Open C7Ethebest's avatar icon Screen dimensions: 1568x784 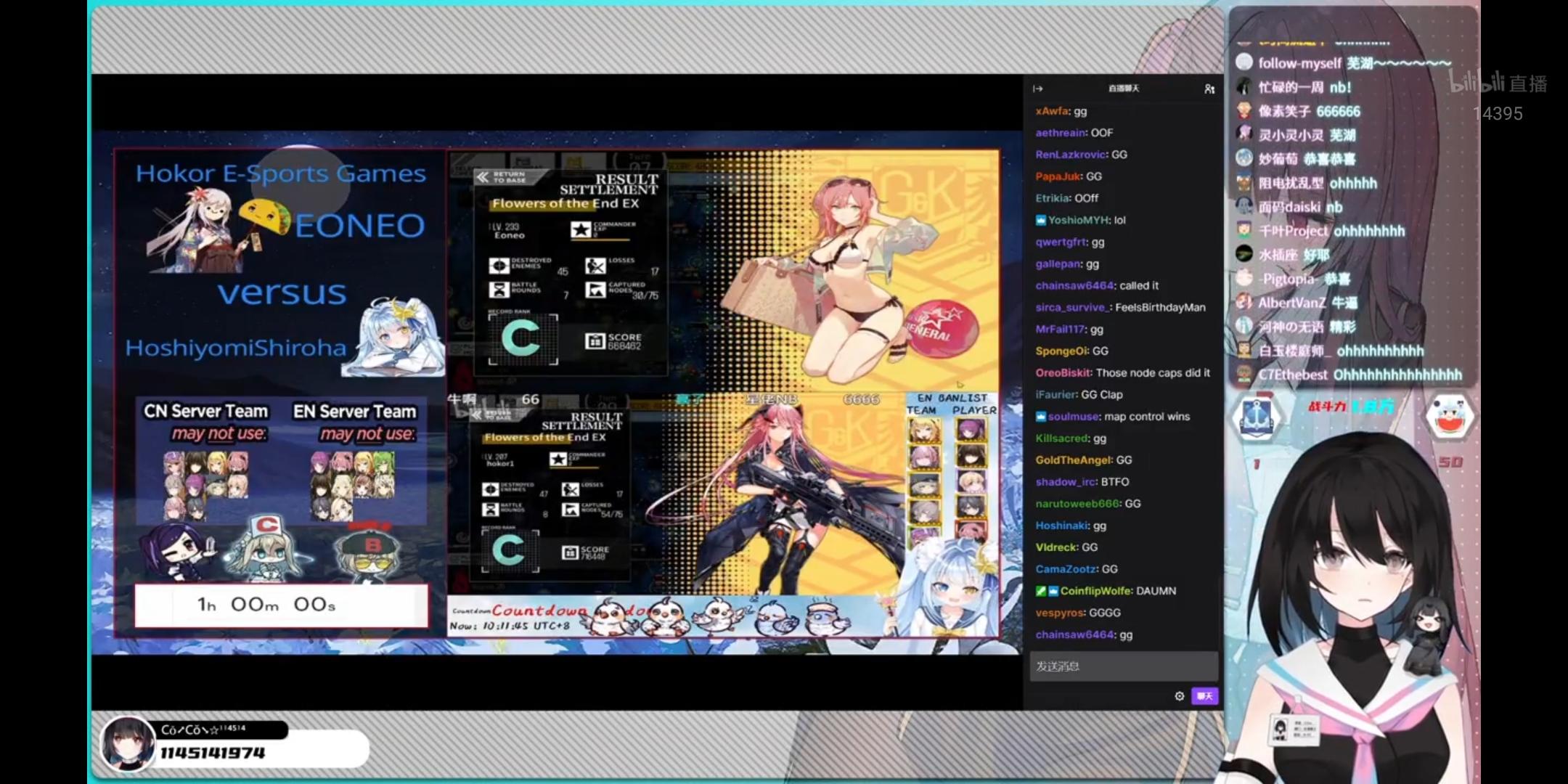(x=1244, y=374)
